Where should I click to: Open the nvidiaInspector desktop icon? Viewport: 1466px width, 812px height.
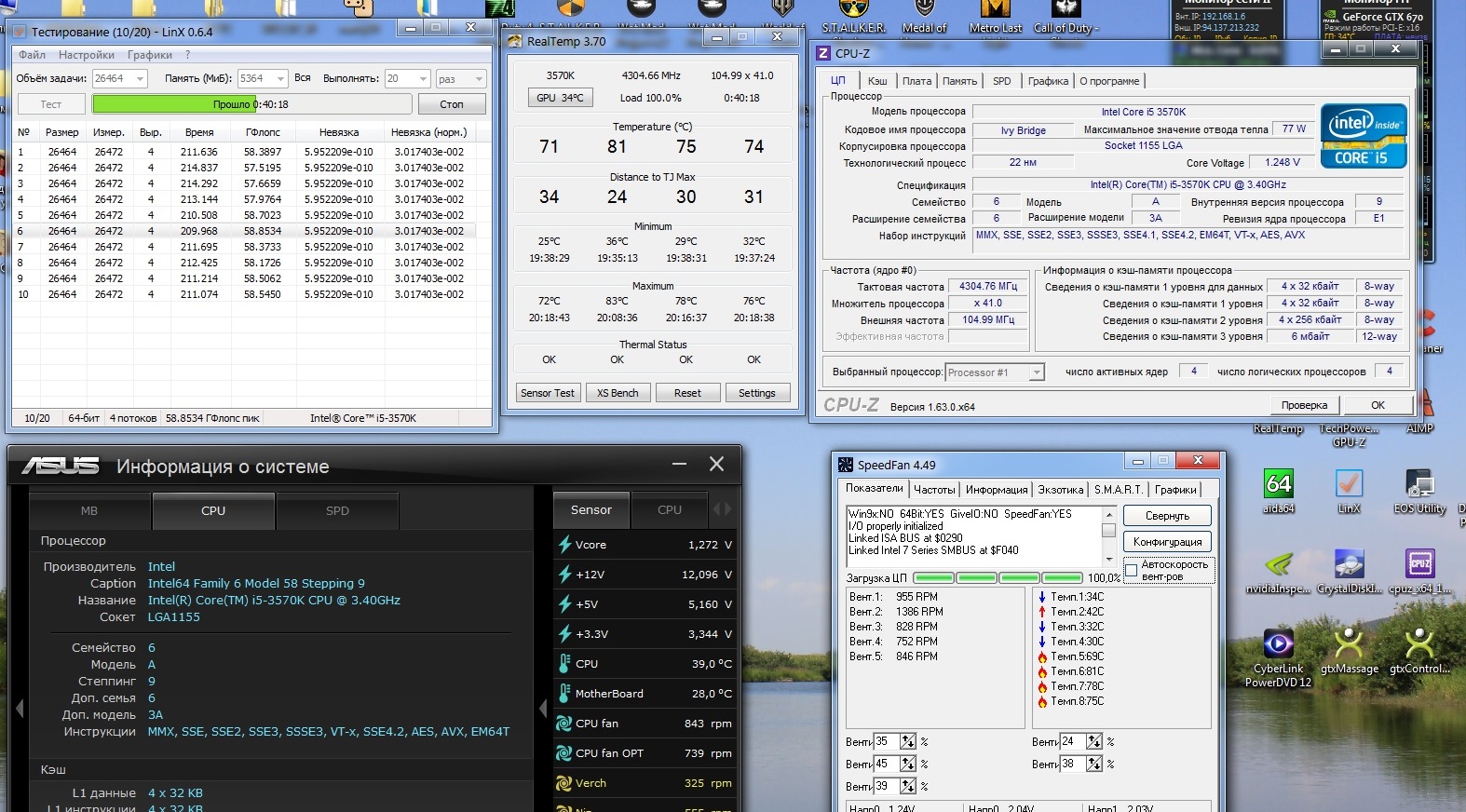click(1278, 566)
